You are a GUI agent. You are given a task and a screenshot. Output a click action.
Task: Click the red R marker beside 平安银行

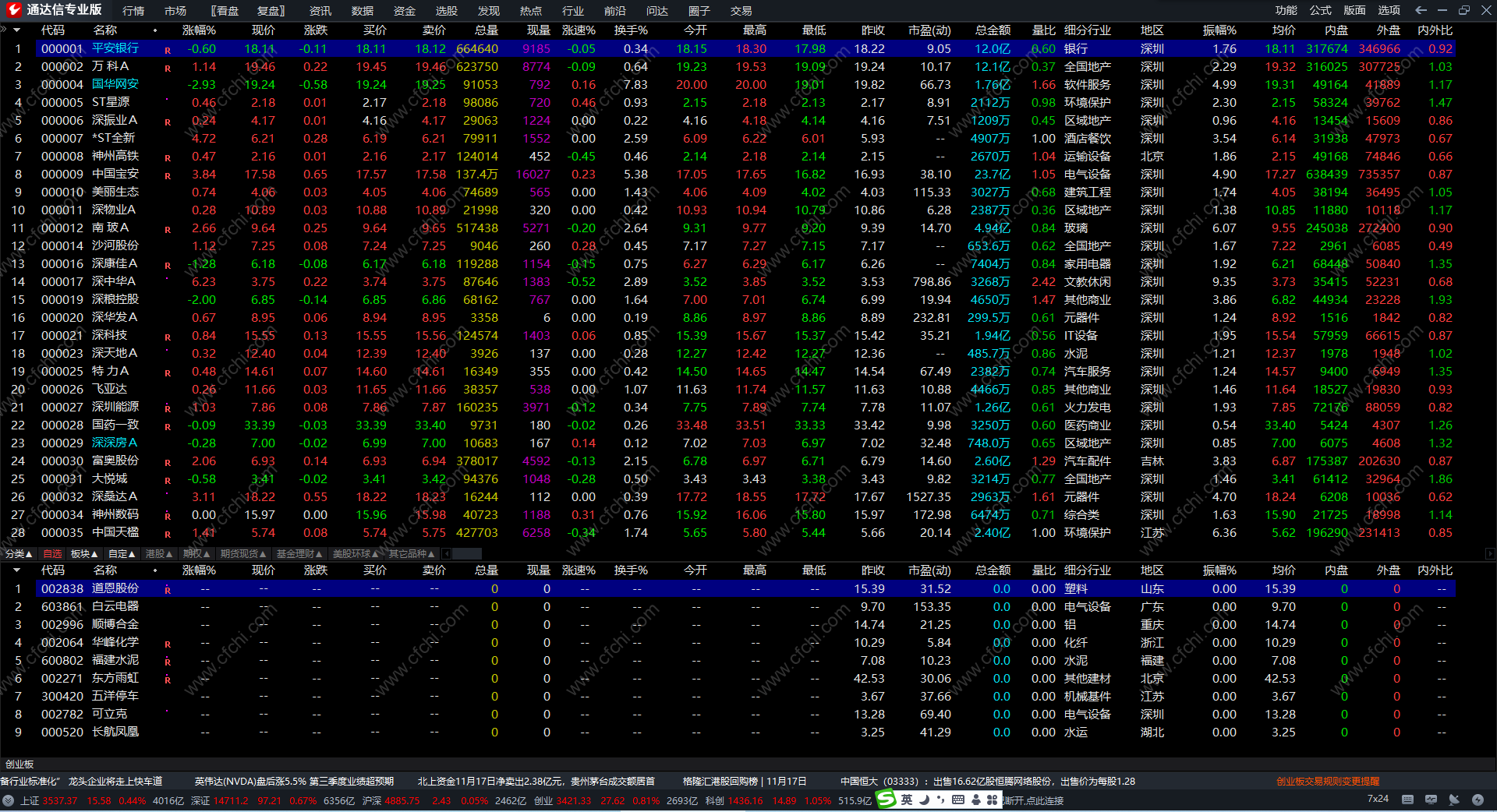168,50
